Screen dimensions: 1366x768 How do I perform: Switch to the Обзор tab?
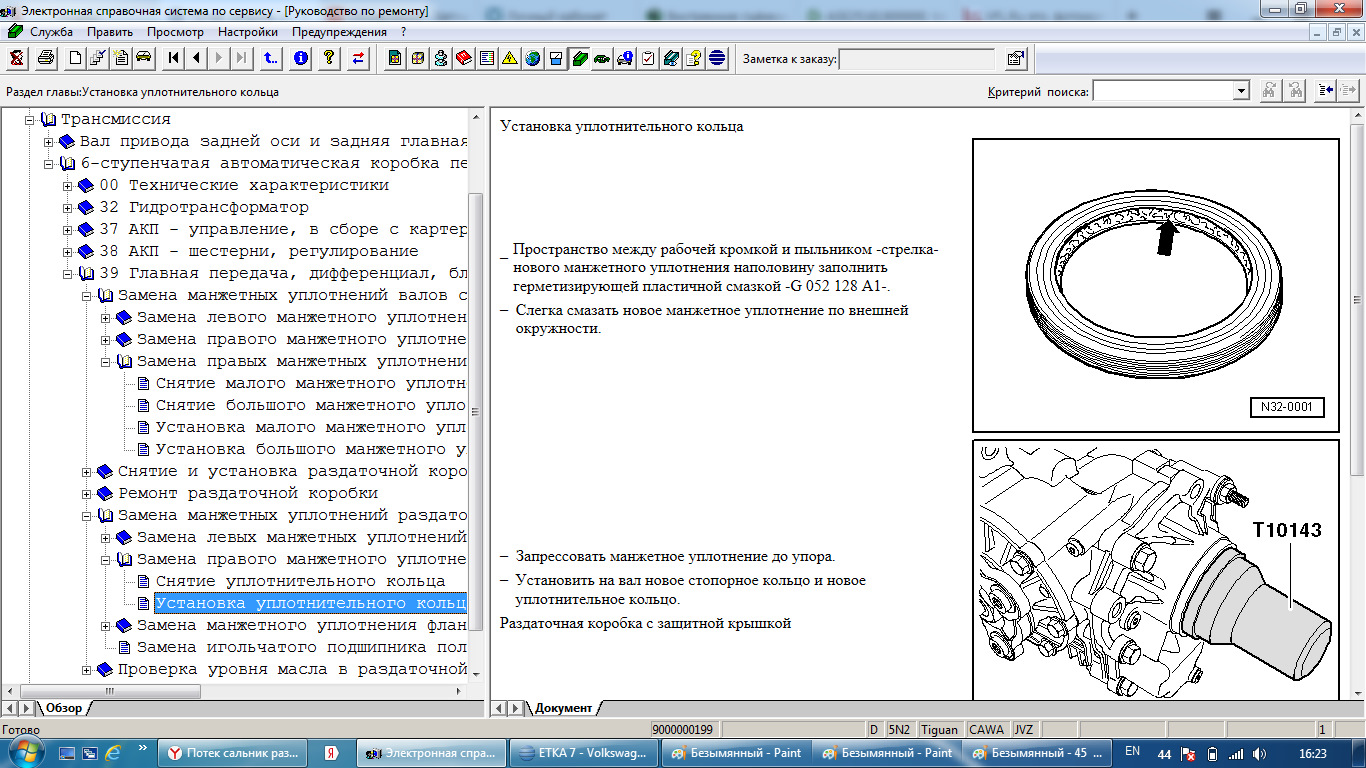63,708
